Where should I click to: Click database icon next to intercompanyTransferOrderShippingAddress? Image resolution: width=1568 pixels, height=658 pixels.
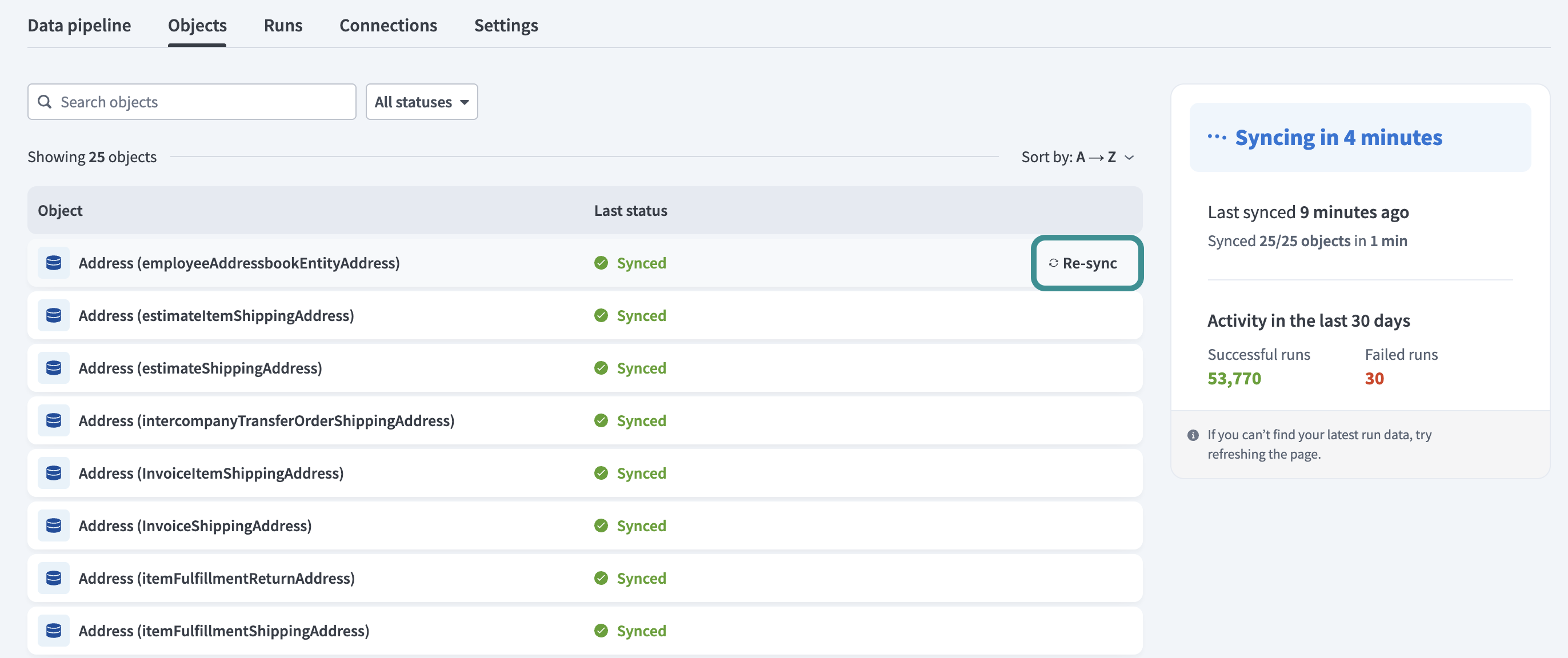(54, 420)
